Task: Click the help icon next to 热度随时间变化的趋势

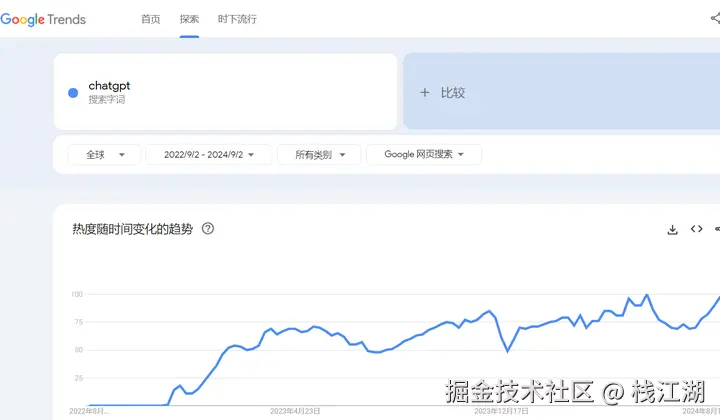Action: [x=208, y=229]
